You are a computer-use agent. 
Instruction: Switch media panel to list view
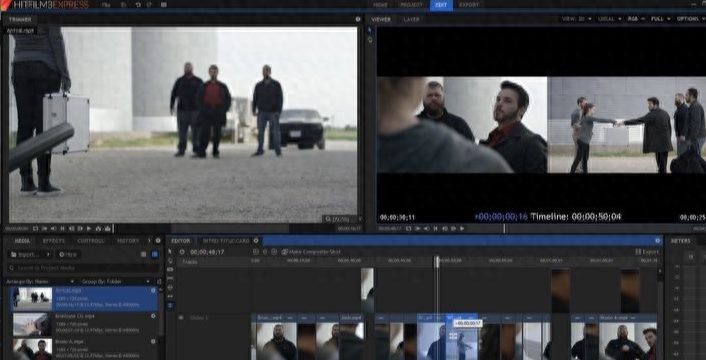tap(144, 254)
